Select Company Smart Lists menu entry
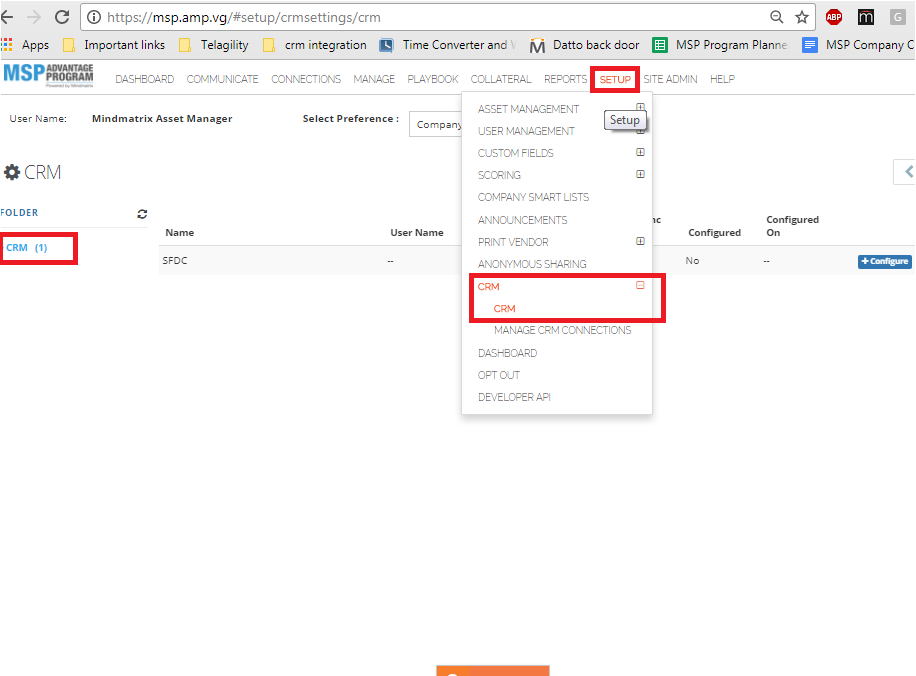The height and width of the screenshot is (676, 916). [533, 197]
